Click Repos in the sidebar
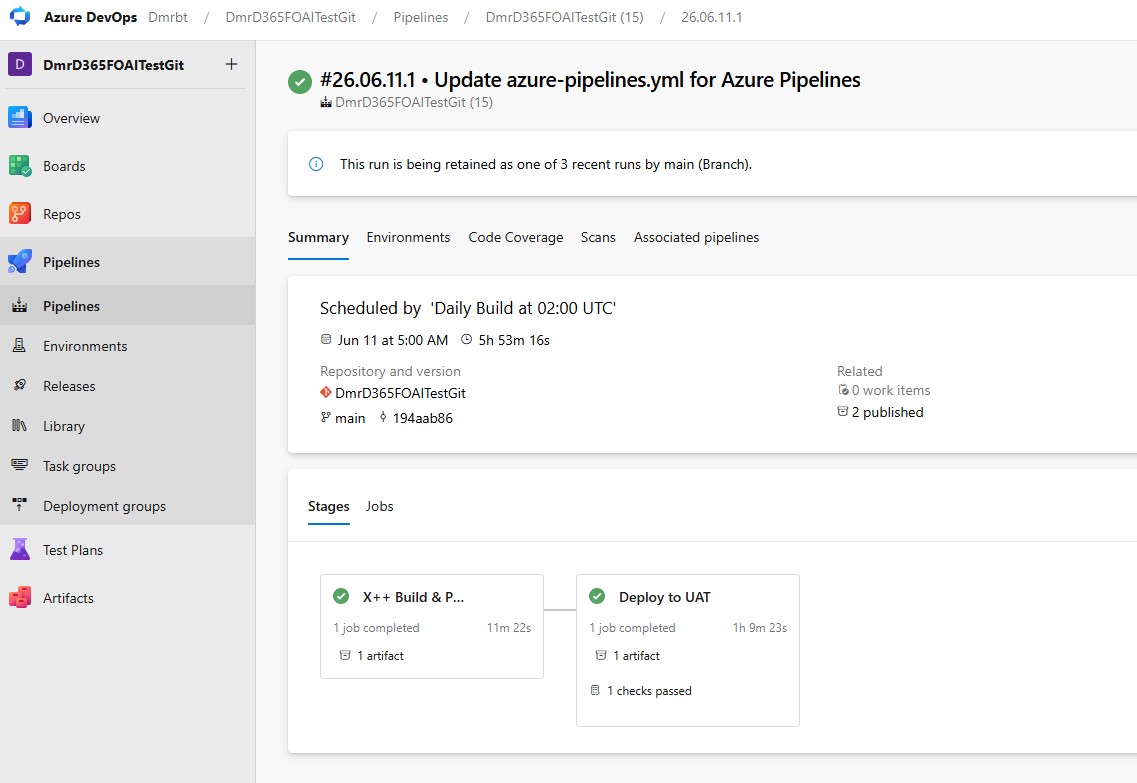 pyautogui.click(x=62, y=214)
